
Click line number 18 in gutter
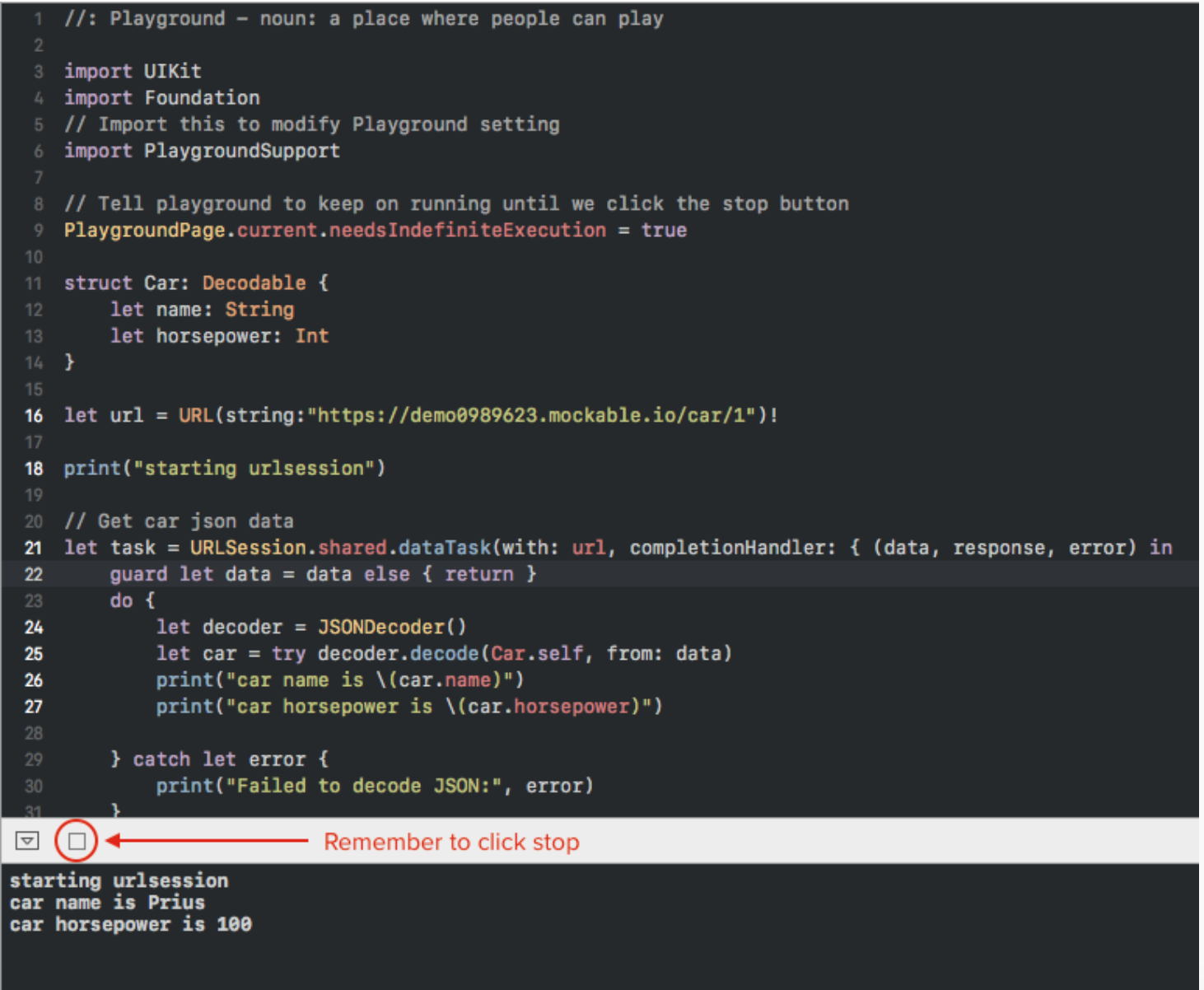(34, 469)
